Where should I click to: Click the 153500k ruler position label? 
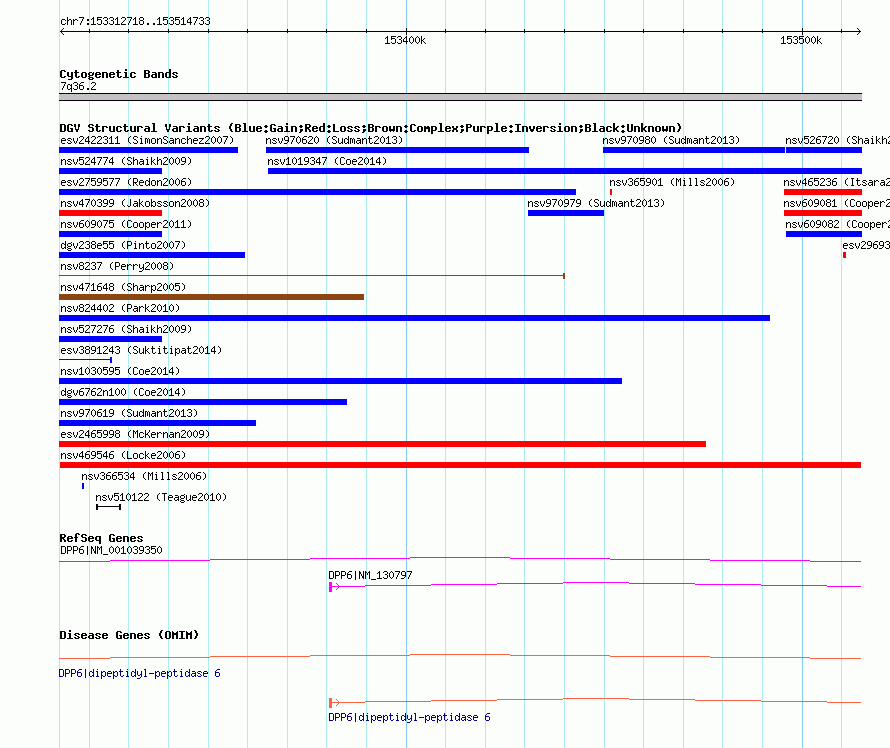(x=801, y=40)
